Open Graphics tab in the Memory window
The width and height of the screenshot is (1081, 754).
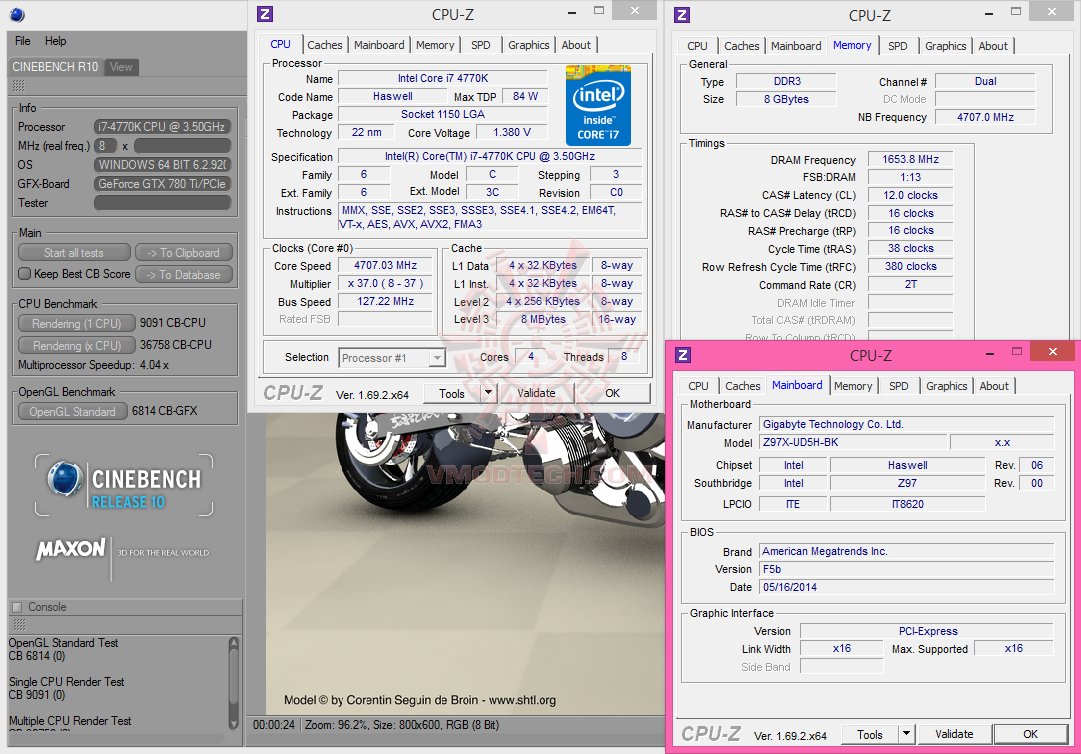tap(945, 46)
